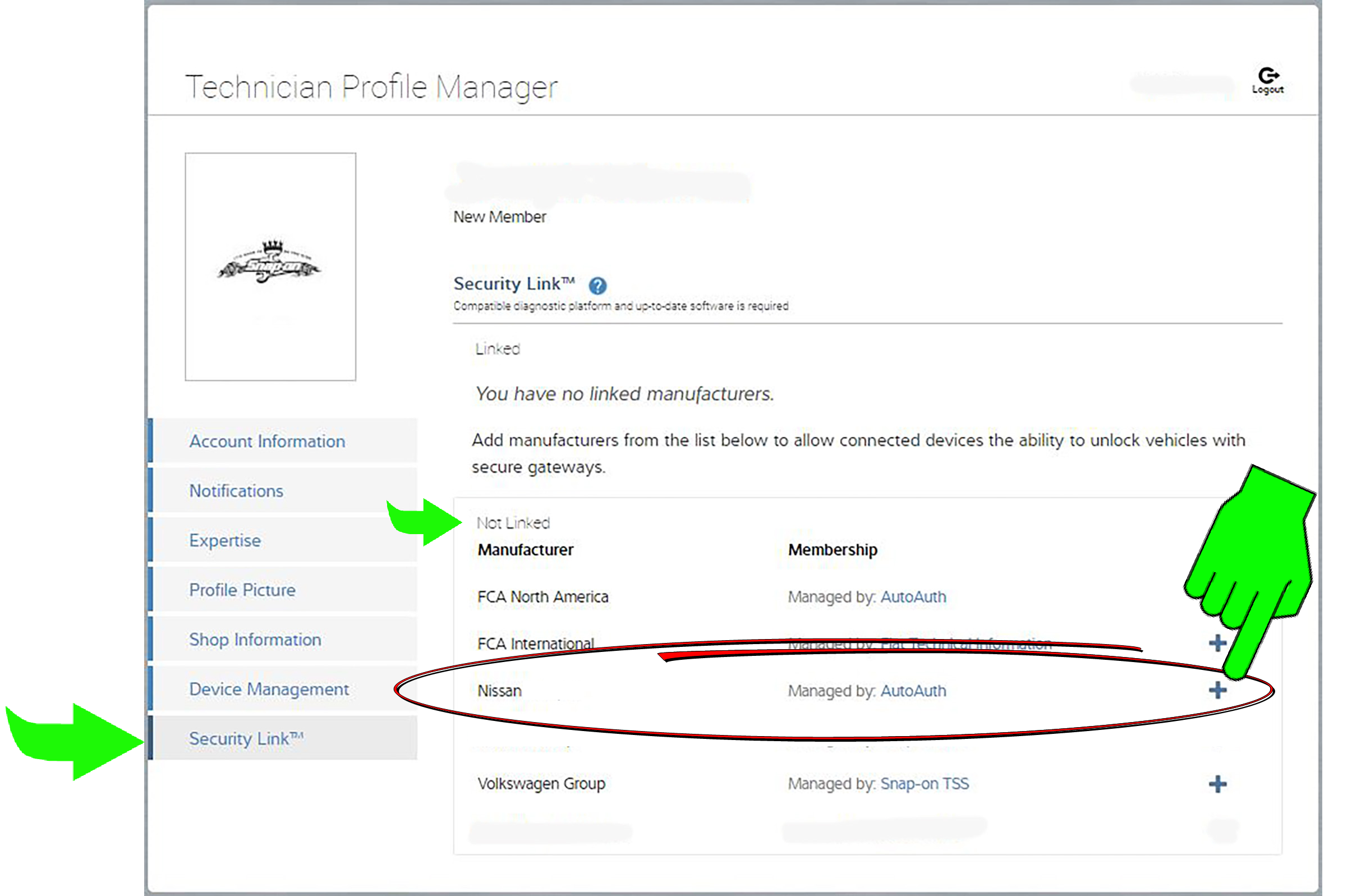
Task: Click the Technician Profile Manager title
Action: coord(371,87)
